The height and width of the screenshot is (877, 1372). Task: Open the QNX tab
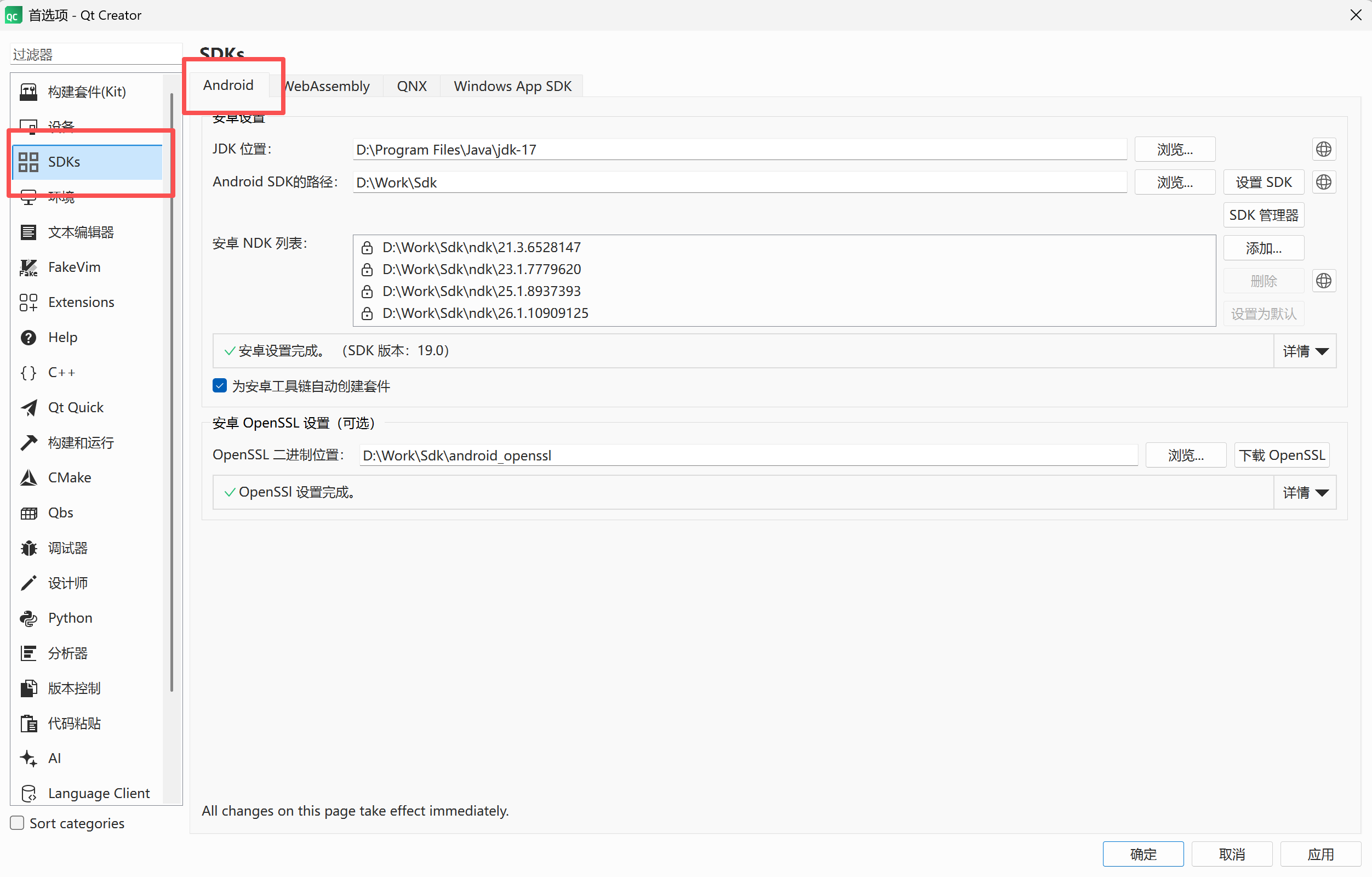[411, 86]
